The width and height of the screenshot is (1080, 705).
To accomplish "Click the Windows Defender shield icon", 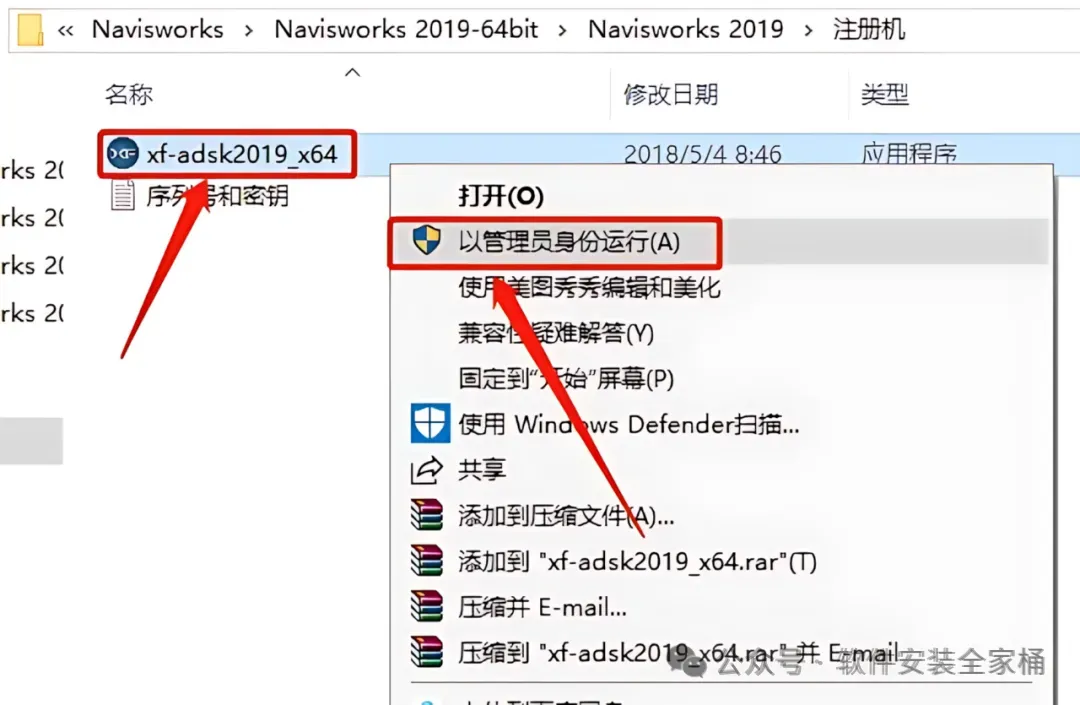I will (x=430, y=423).
